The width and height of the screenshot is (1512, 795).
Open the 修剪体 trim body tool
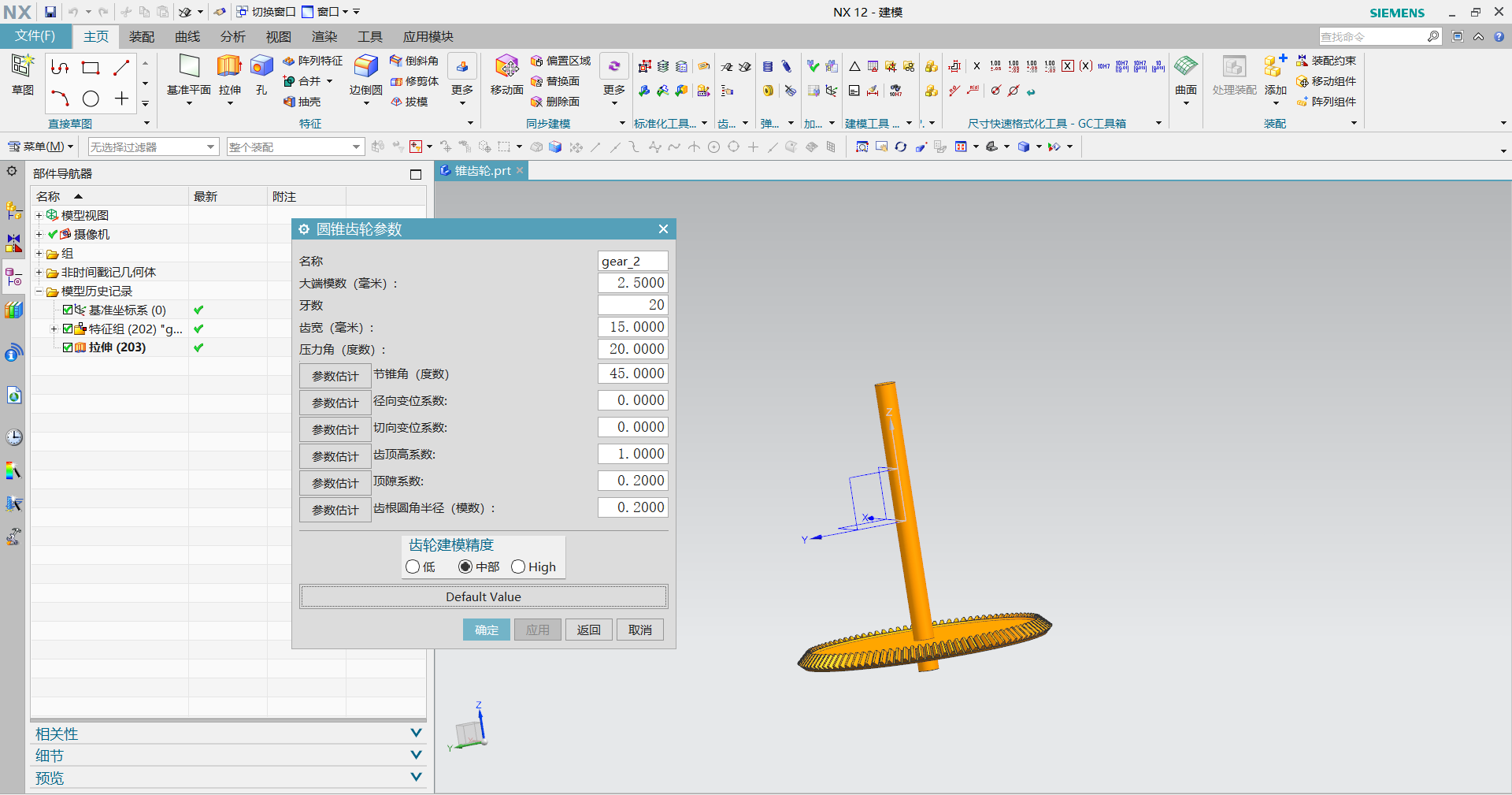point(414,81)
